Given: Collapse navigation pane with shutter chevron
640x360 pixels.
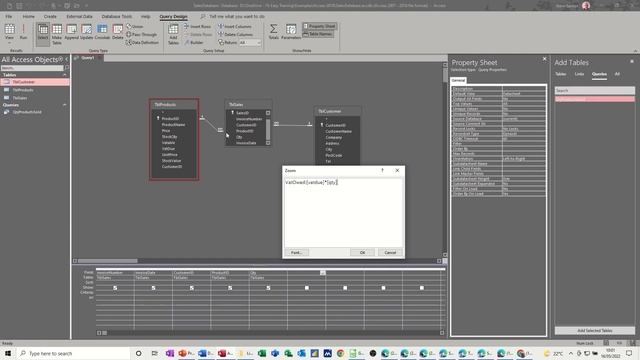Looking at the screenshot, I should click(67, 60).
